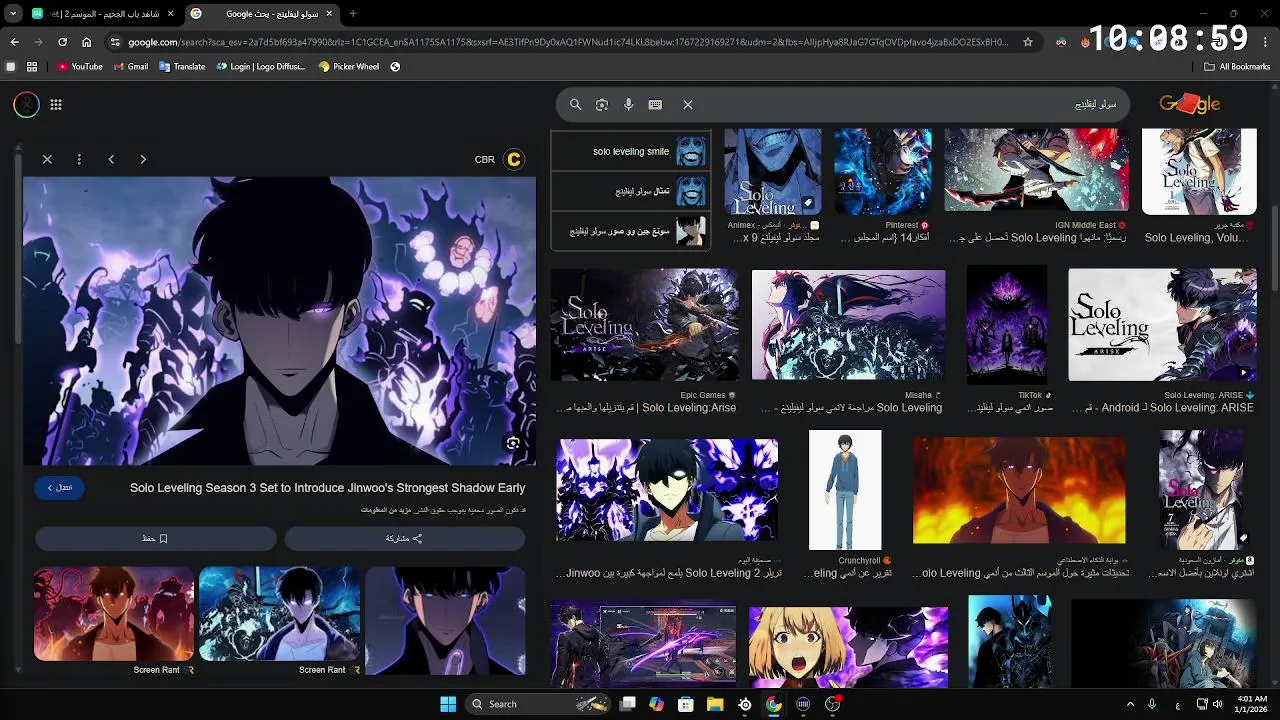Open the Solo Leveling: ARISE Android thumbnail
The image size is (1280, 720).
pos(1162,324)
